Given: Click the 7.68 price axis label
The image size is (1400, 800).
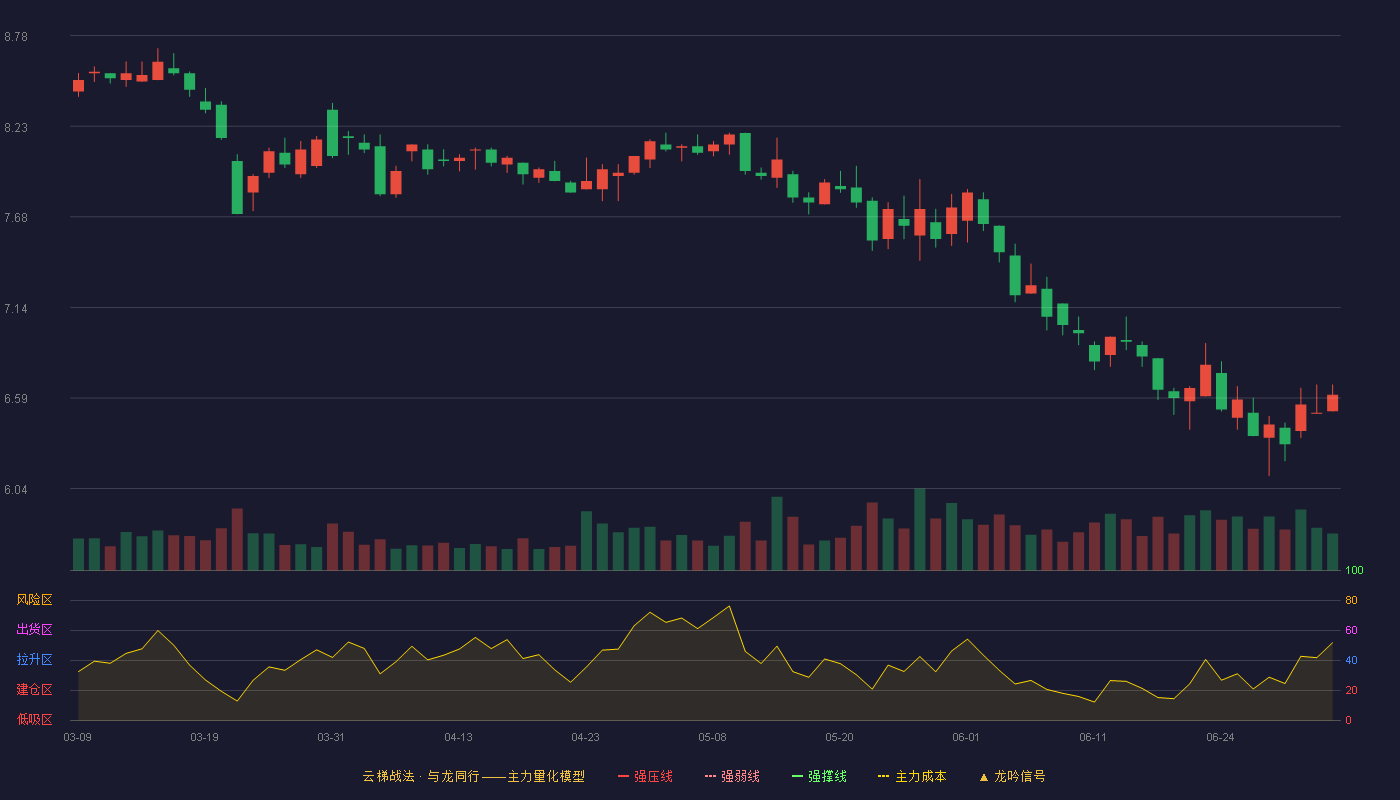Looking at the screenshot, I should [x=16, y=218].
